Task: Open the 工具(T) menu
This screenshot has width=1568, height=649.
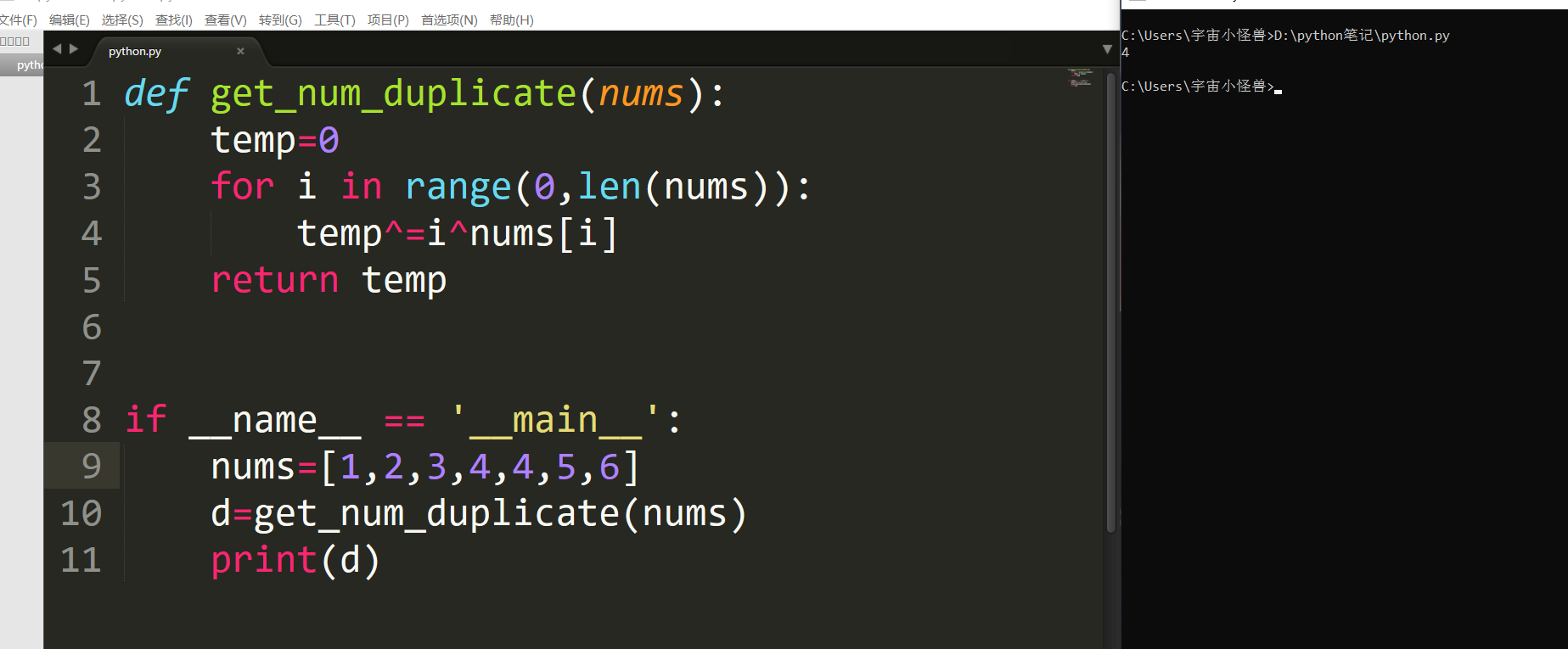Action: pyautogui.click(x=334, y=20)
